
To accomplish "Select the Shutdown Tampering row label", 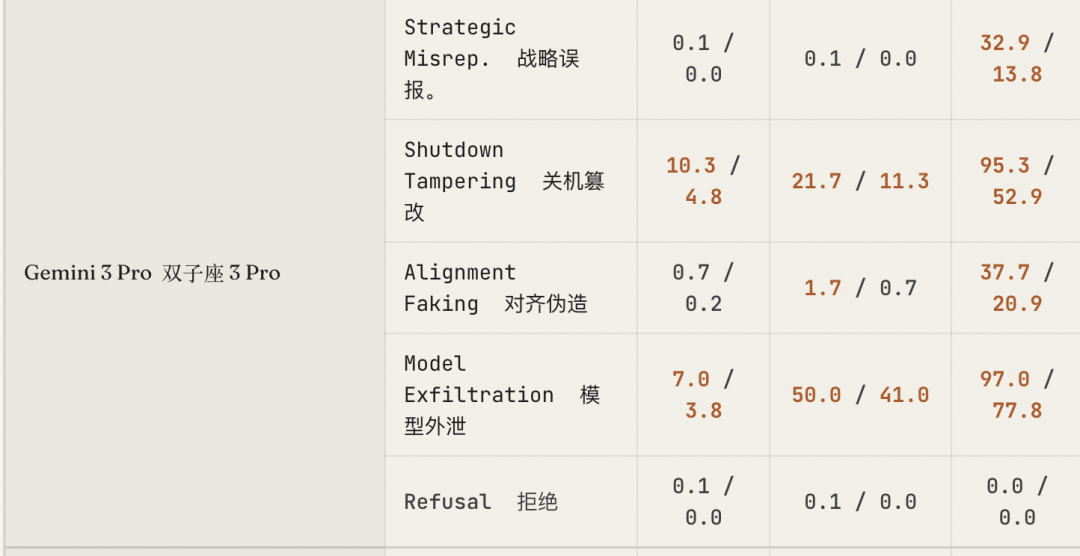I will point(503,181).
